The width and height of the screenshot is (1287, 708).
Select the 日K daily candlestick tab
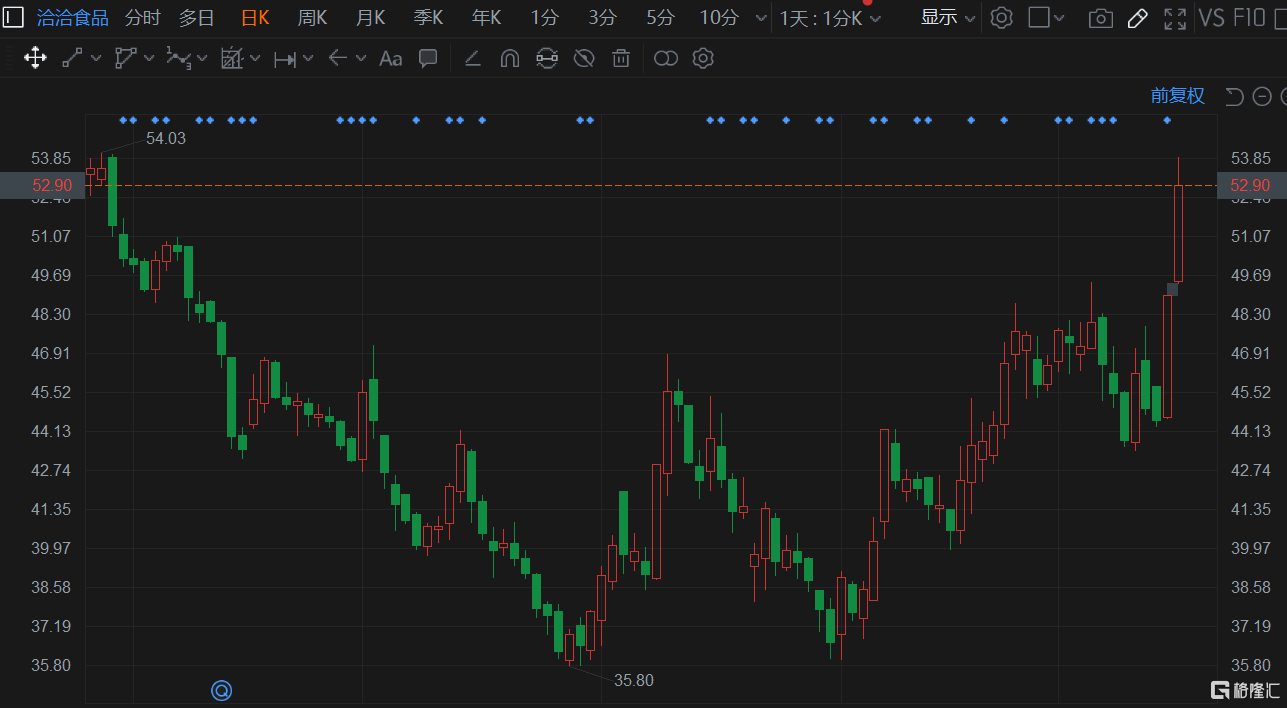(255, 18)
